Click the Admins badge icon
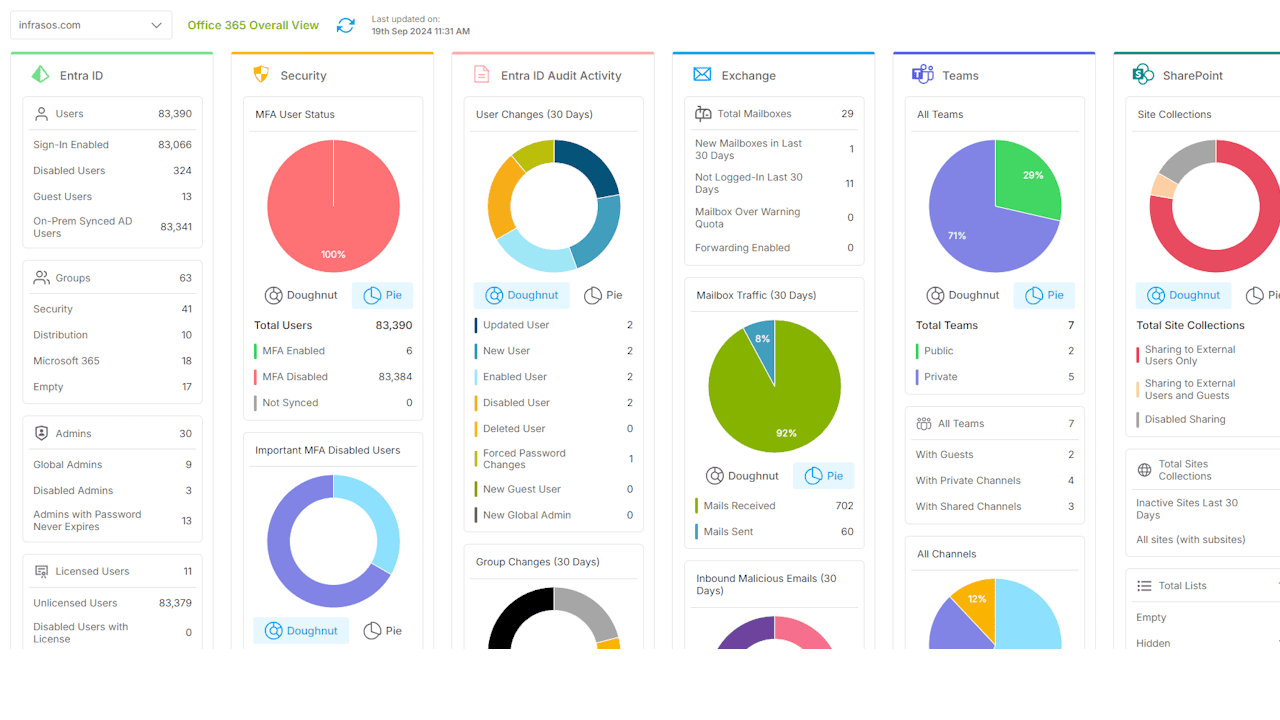Viewport: 1280px width, 720px height. pyautogui.click(x=41, y=433)
